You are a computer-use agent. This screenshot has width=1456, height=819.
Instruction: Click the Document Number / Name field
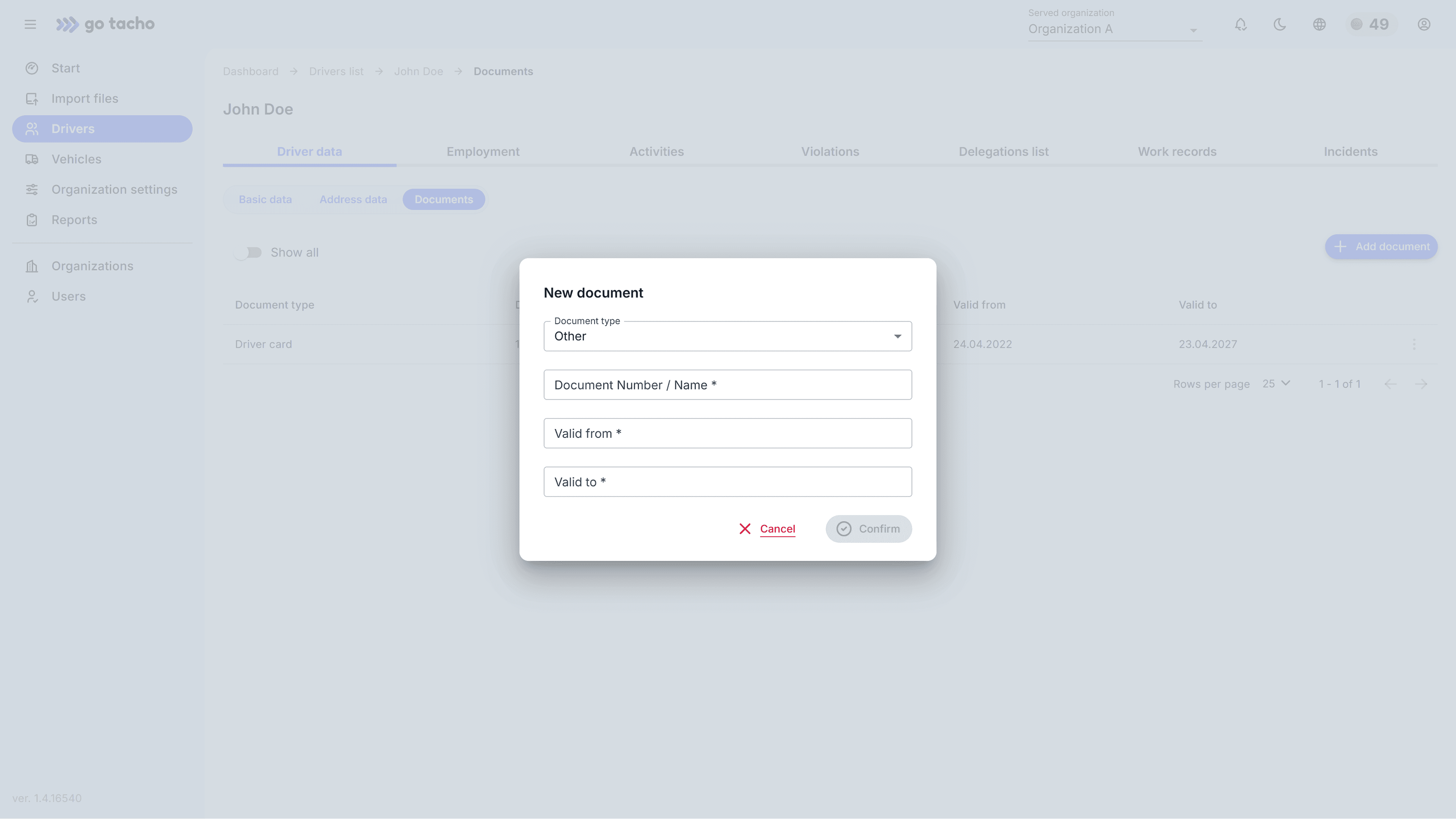[x=728, y=385]
